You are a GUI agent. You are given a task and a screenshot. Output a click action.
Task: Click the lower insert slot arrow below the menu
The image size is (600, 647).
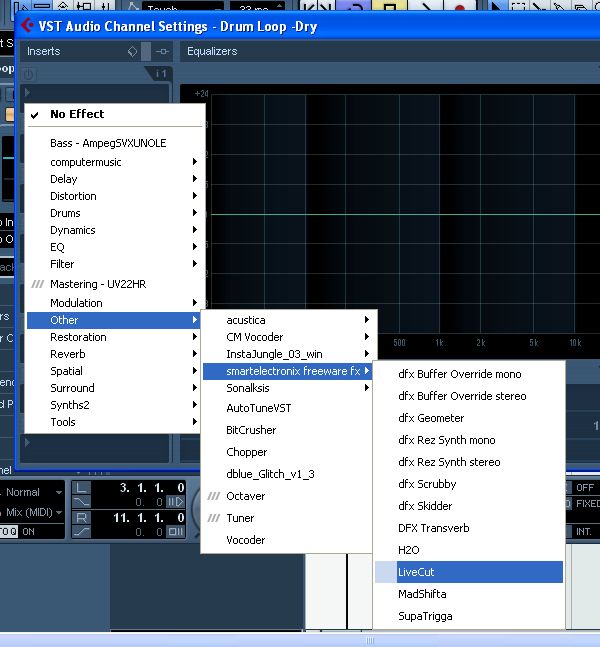27,442
